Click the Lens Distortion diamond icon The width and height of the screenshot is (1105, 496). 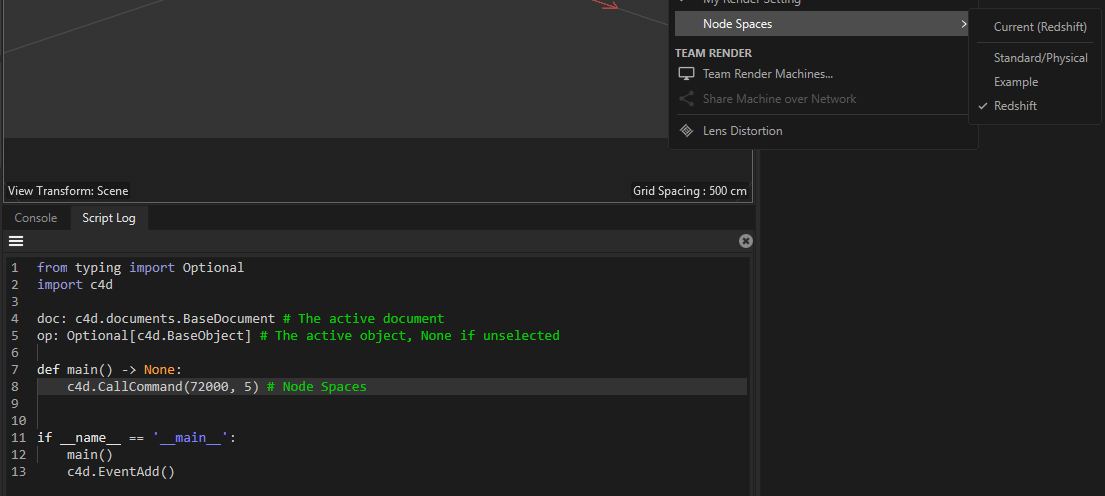click(686, 131)
